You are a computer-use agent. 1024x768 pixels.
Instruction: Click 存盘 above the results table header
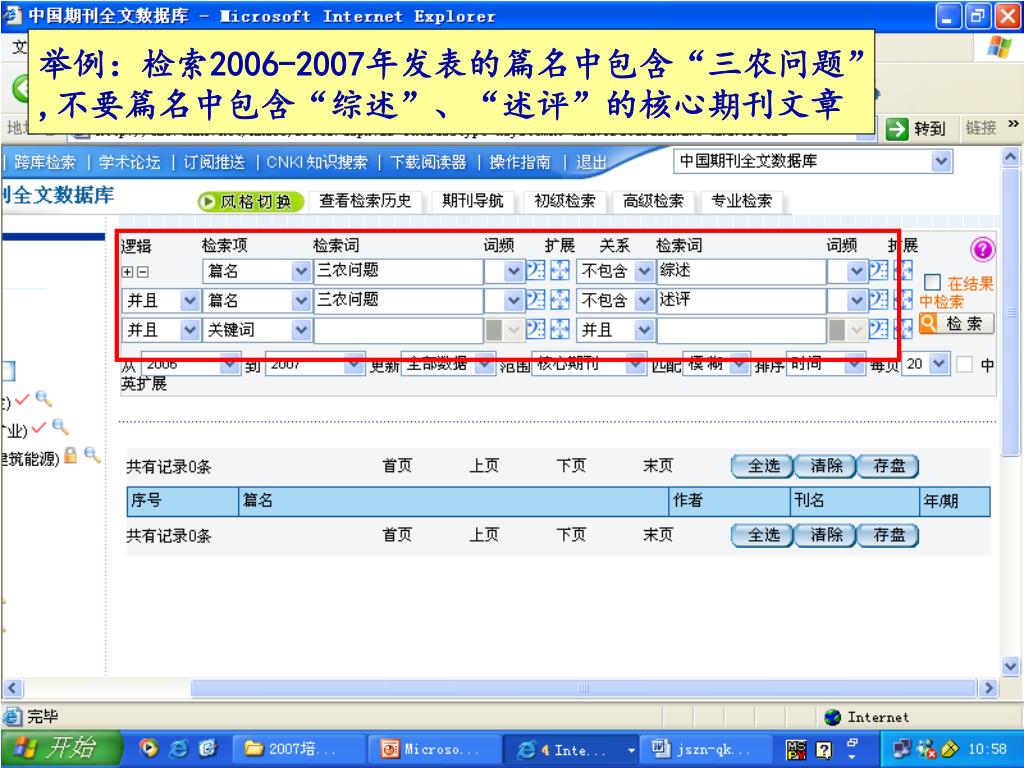coord(888,466)
